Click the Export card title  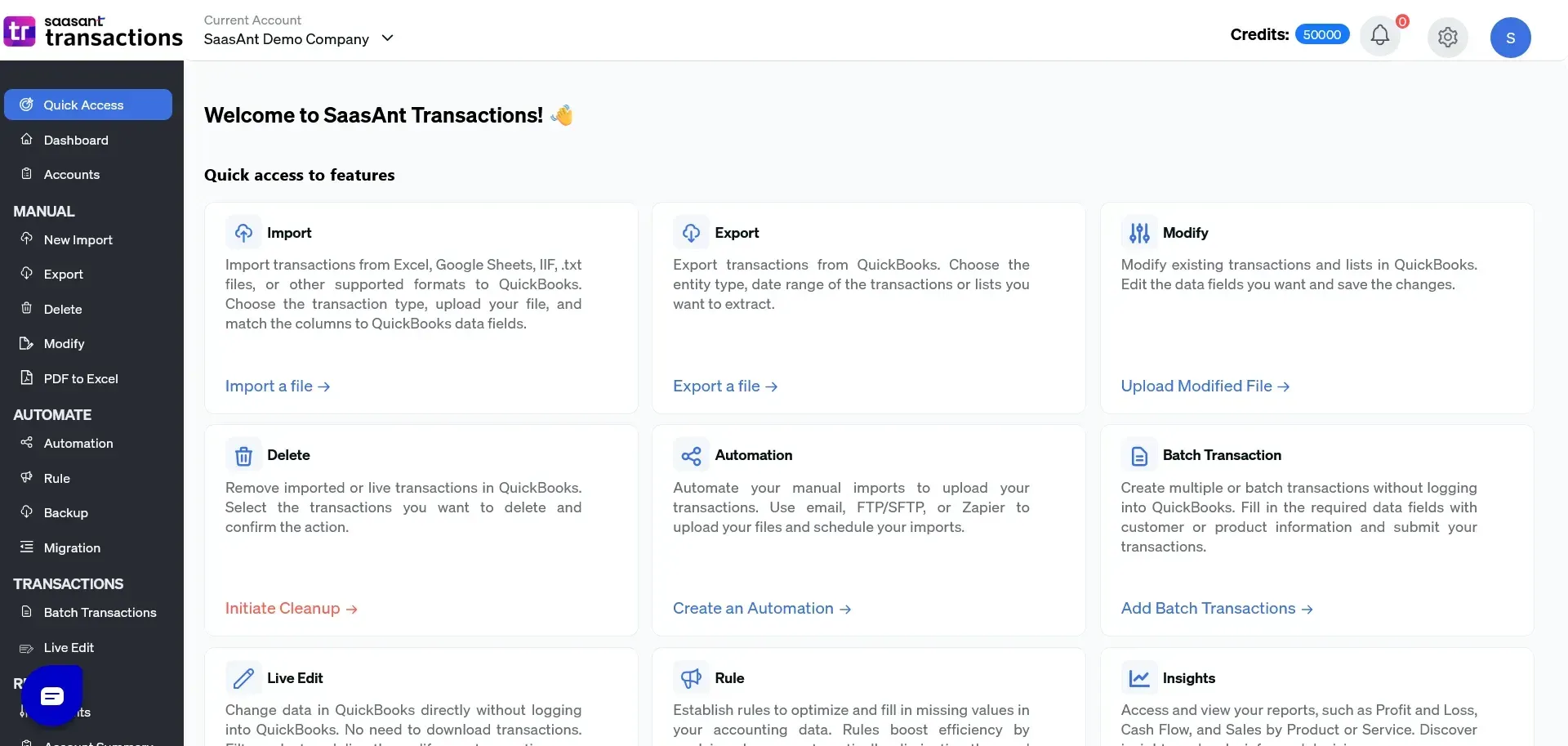(737, 233)
